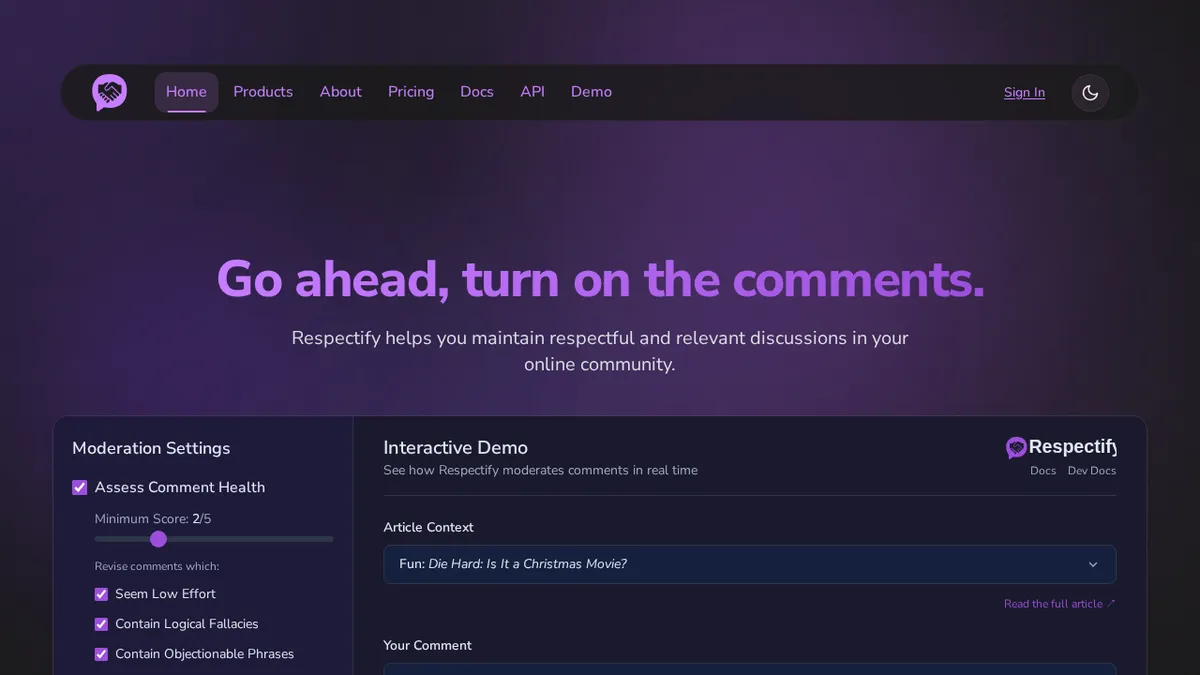
Task: Navigate to the About page
Action: (340, 92)
